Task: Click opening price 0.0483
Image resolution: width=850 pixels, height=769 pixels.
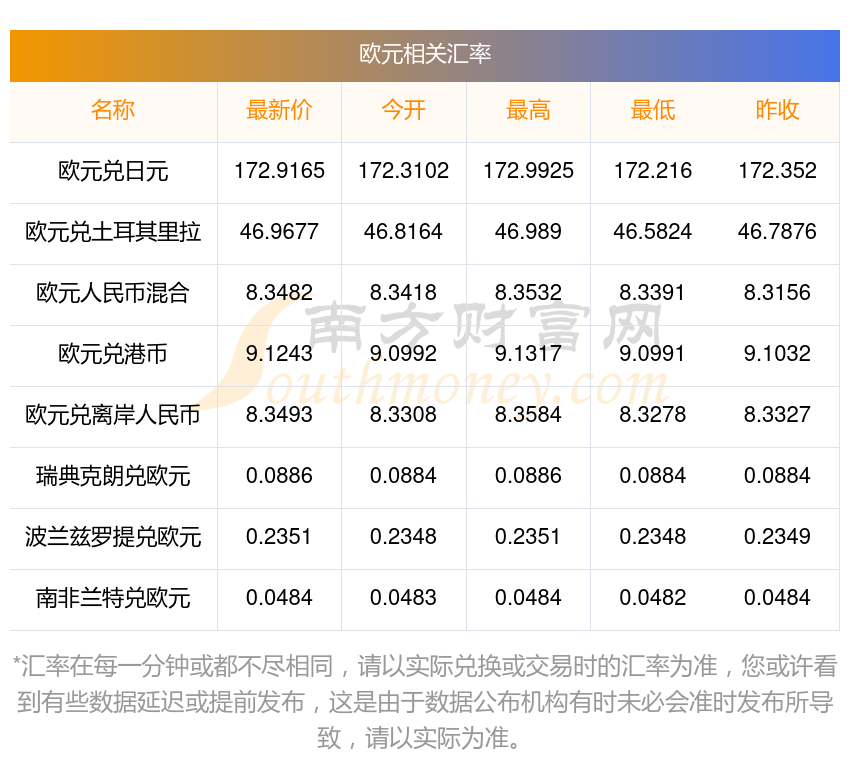Action: point(403,598)
